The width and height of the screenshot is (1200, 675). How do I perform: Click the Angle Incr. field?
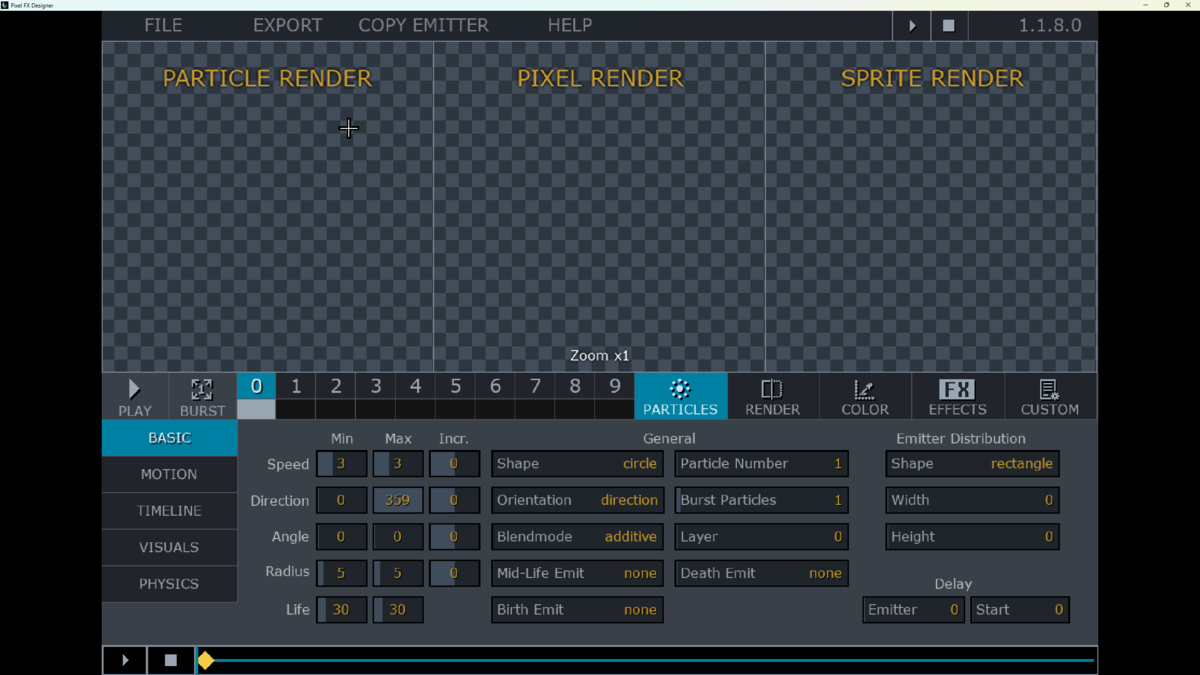[455, 537]
